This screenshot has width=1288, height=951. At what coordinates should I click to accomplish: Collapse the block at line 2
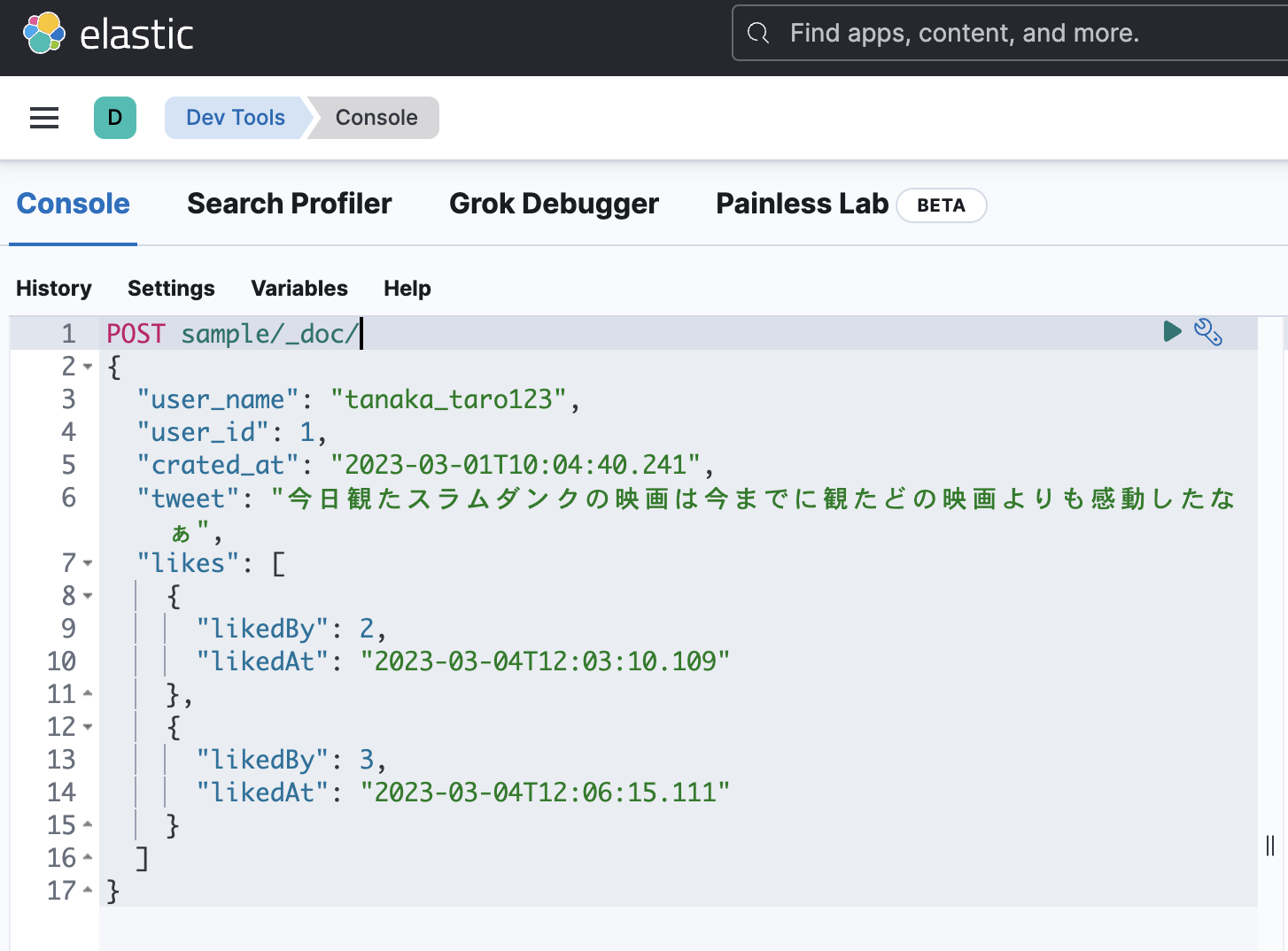click(x=88, y=367)
